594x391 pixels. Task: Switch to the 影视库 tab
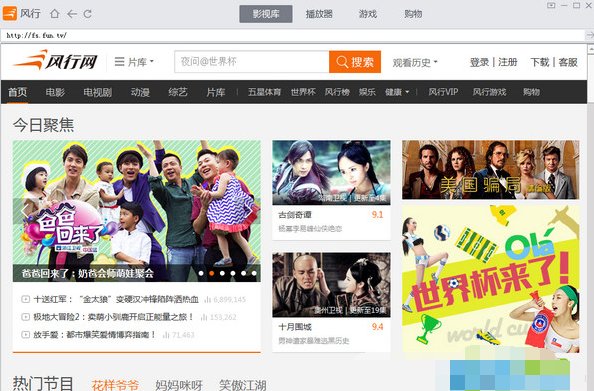(266, 14)
